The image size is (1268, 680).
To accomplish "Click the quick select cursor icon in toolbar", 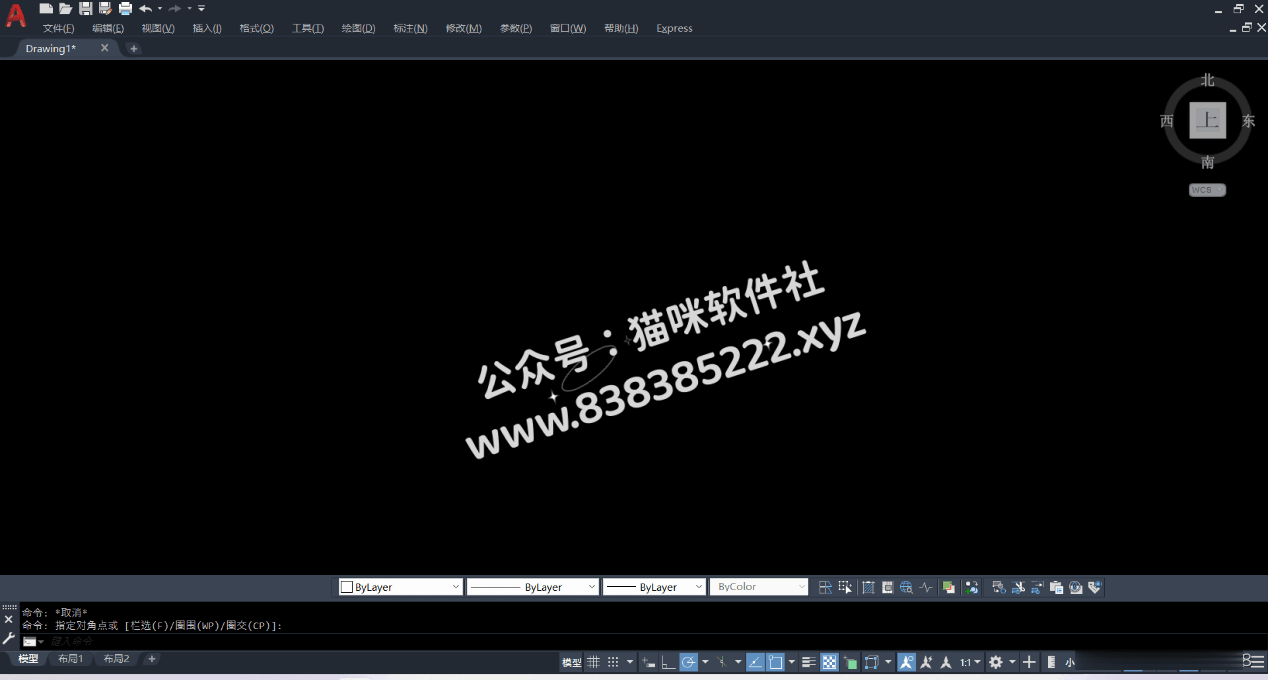I will (x=845, y=587).
